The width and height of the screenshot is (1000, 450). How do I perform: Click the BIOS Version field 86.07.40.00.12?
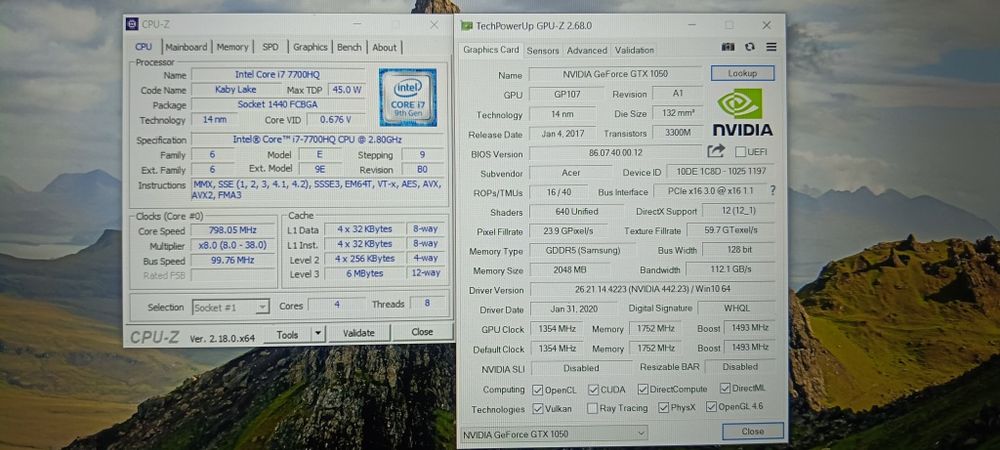pyautogui.click(x=616, y=153)
